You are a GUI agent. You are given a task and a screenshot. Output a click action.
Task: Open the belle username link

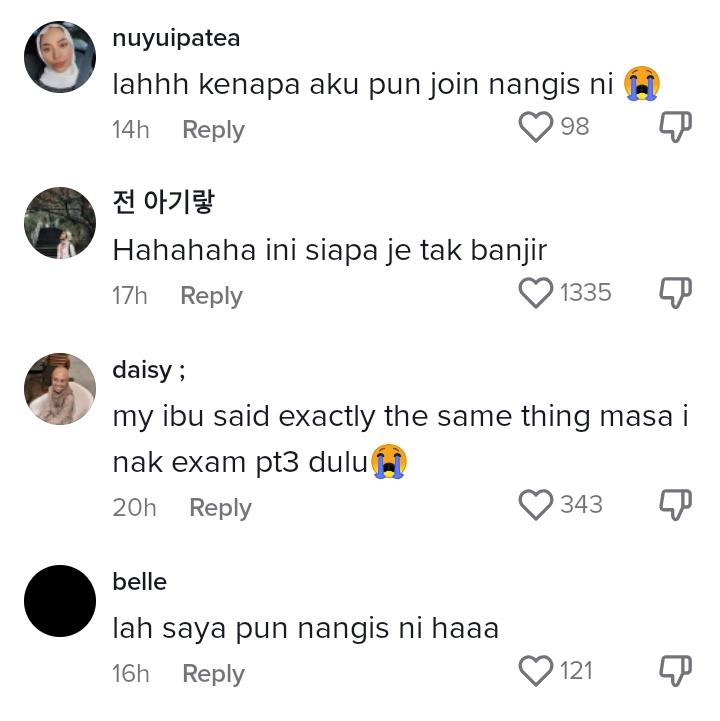140,582
